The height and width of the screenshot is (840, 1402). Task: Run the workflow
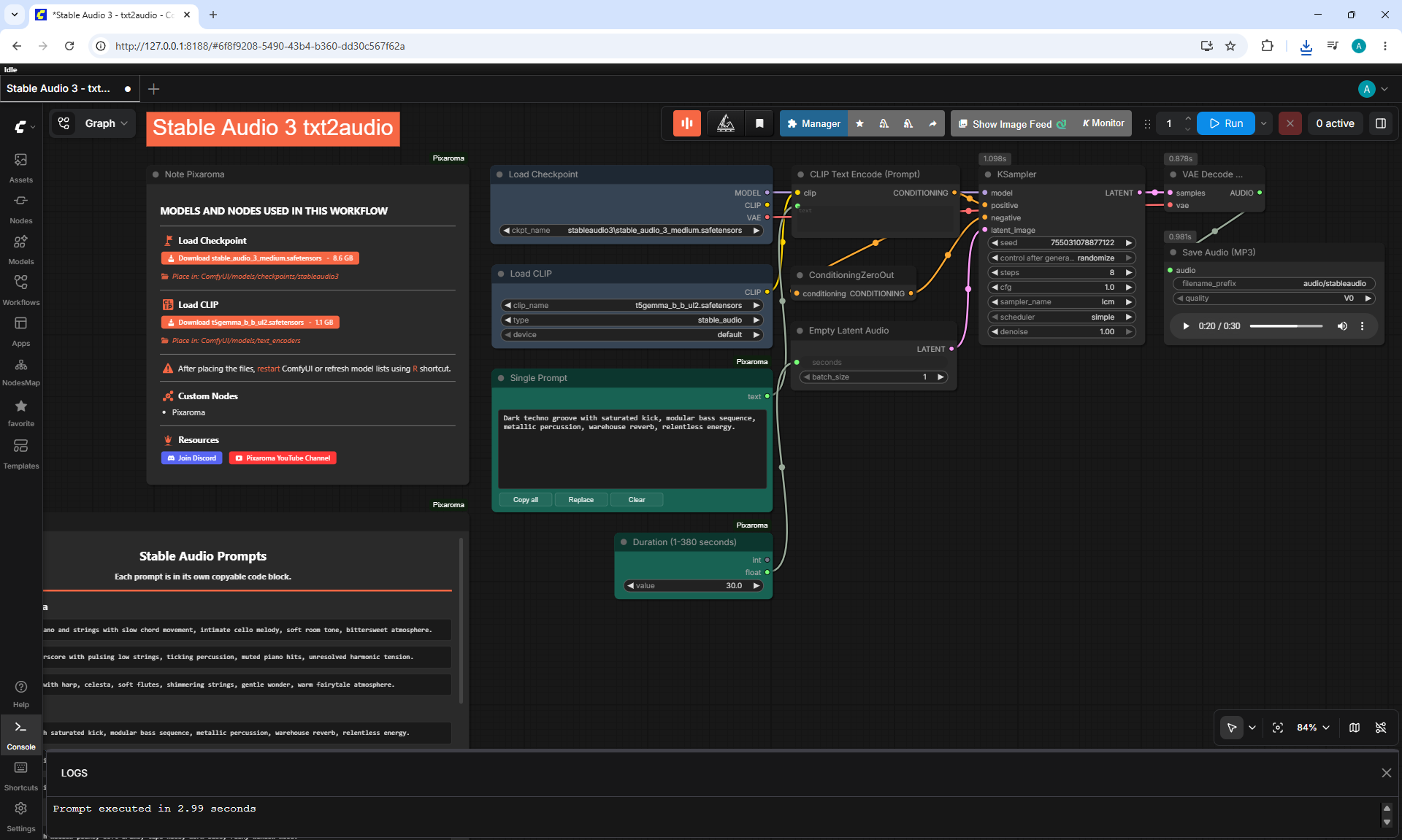coord(1226,123)
